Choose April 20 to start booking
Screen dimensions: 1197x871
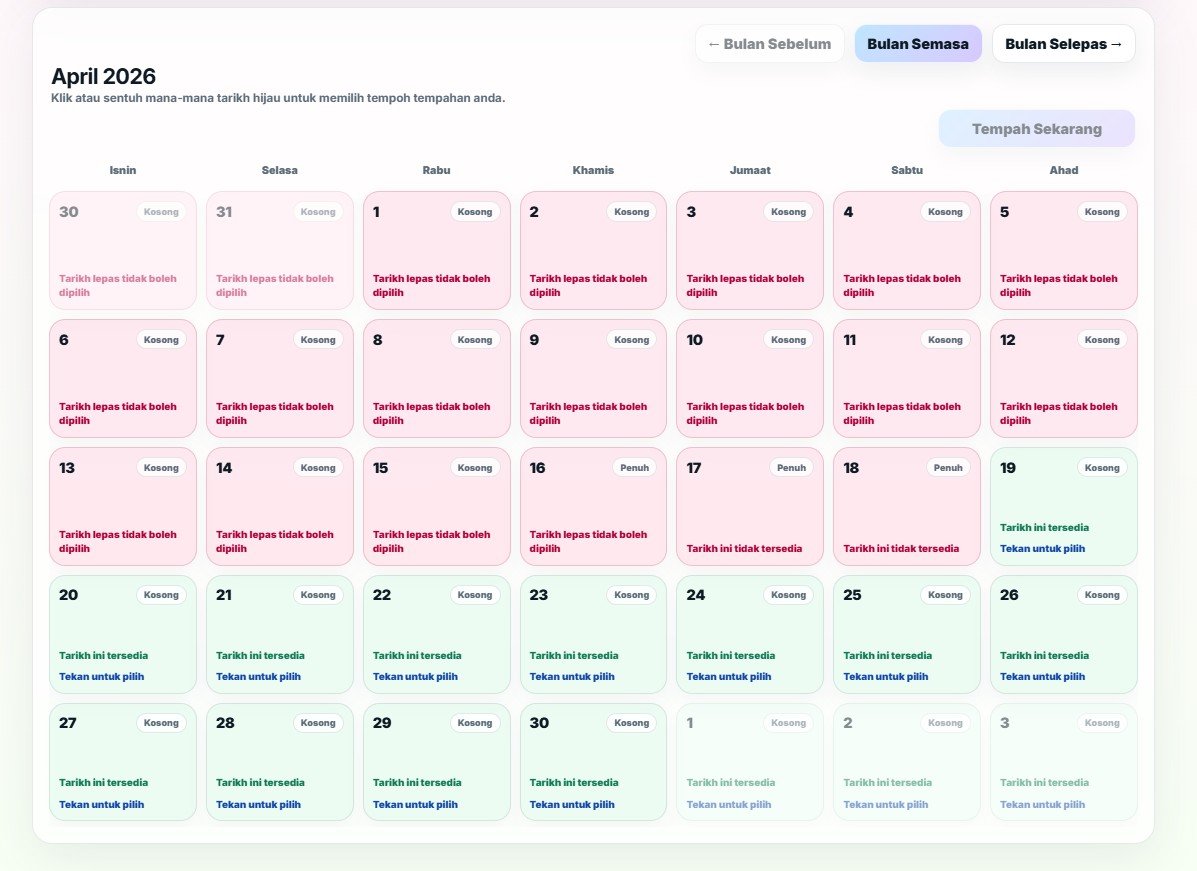[122, 634]
